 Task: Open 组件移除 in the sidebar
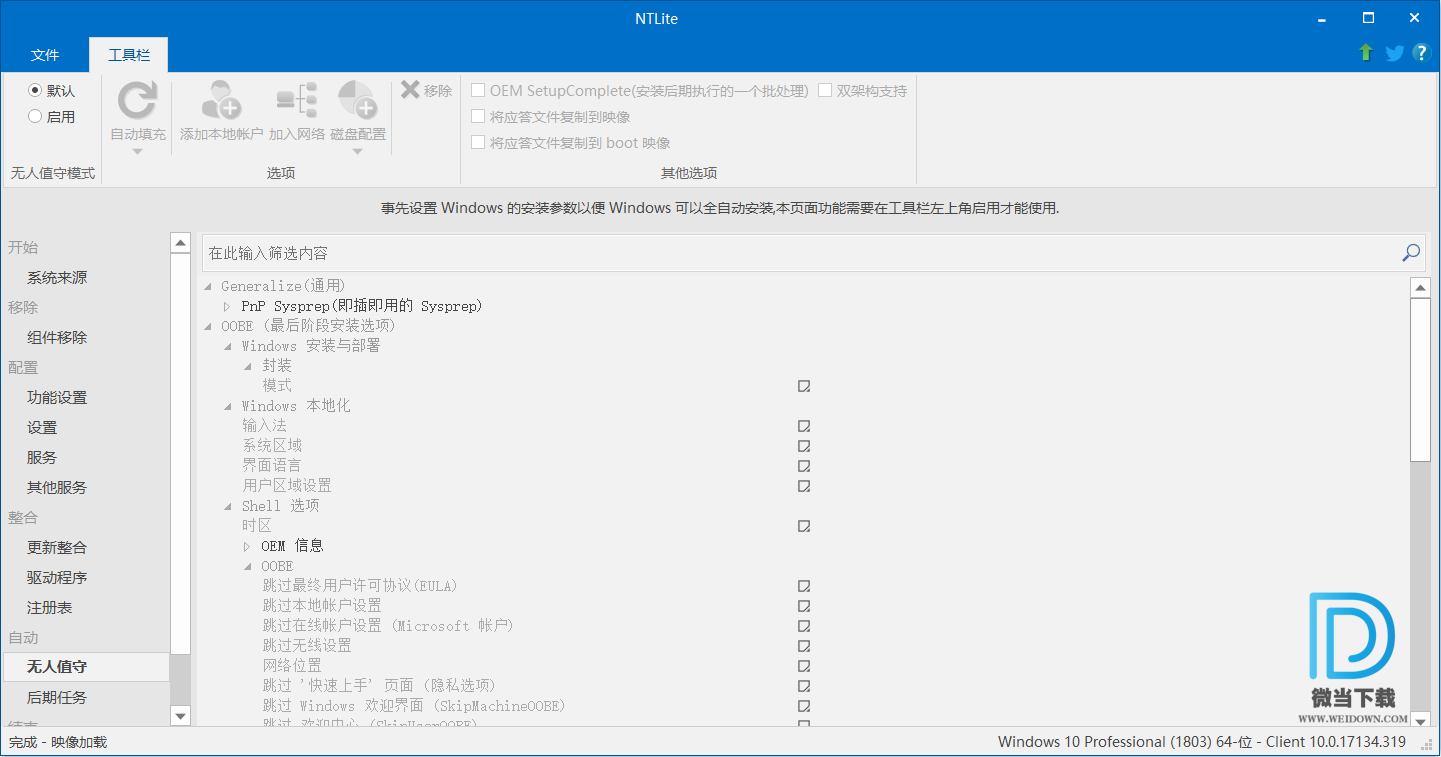tap(57, 337)
